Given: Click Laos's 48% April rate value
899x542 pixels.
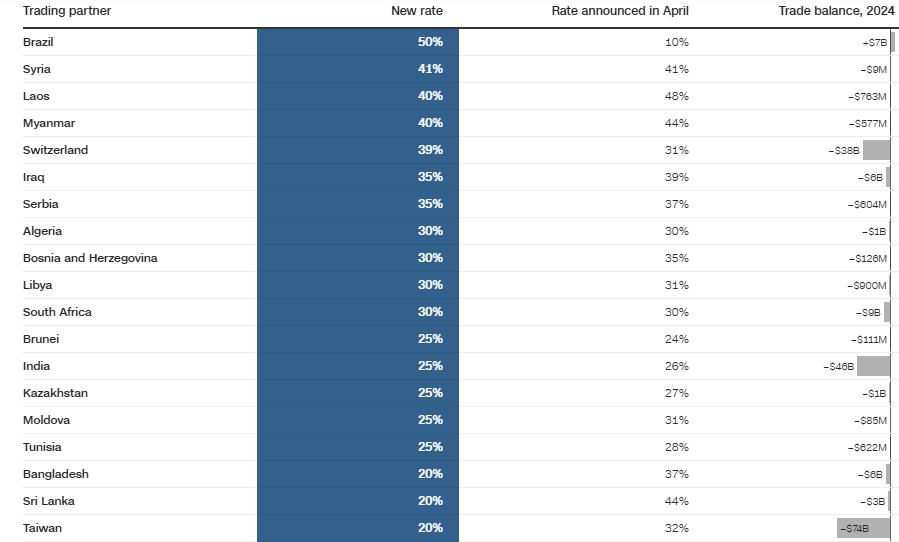Looking at the screenshot, I should point(676,96).
